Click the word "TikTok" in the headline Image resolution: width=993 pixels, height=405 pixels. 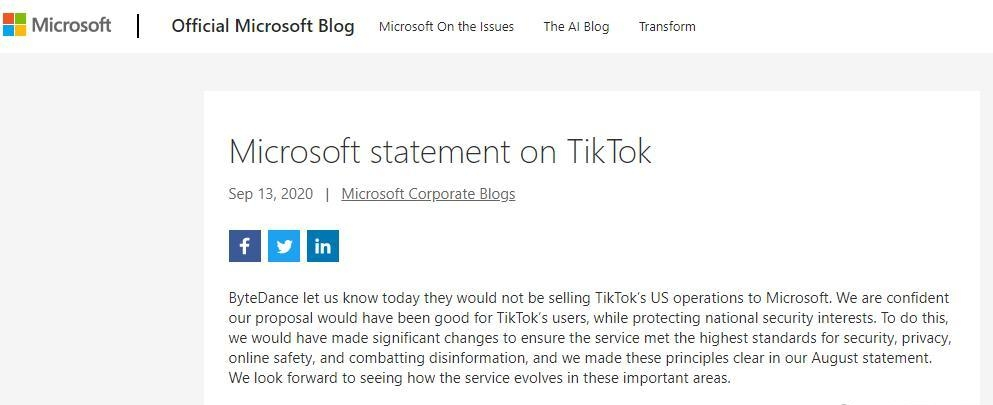[x=609, y=151]
